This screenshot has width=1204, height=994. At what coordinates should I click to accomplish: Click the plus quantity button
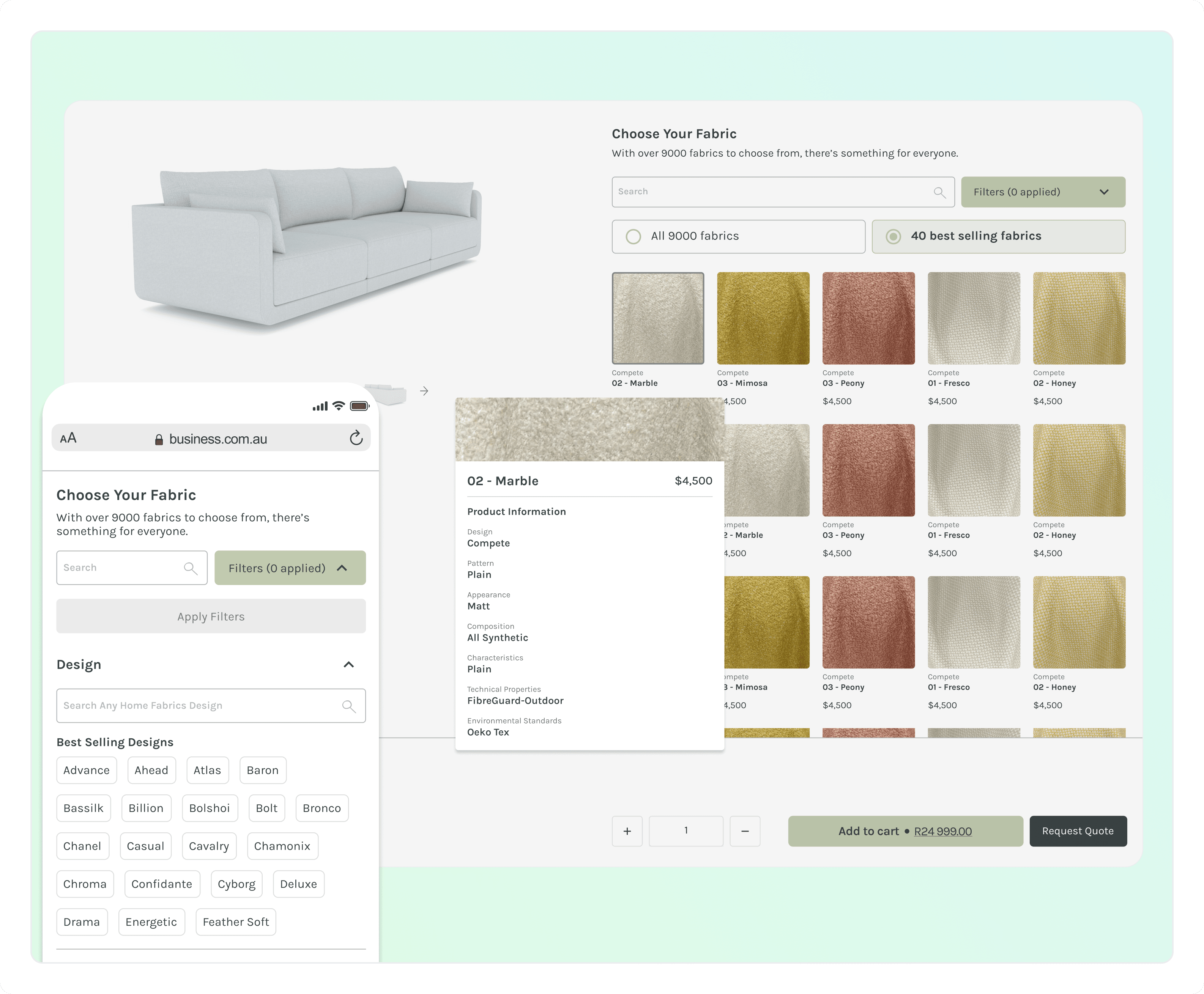pos(627,831)
